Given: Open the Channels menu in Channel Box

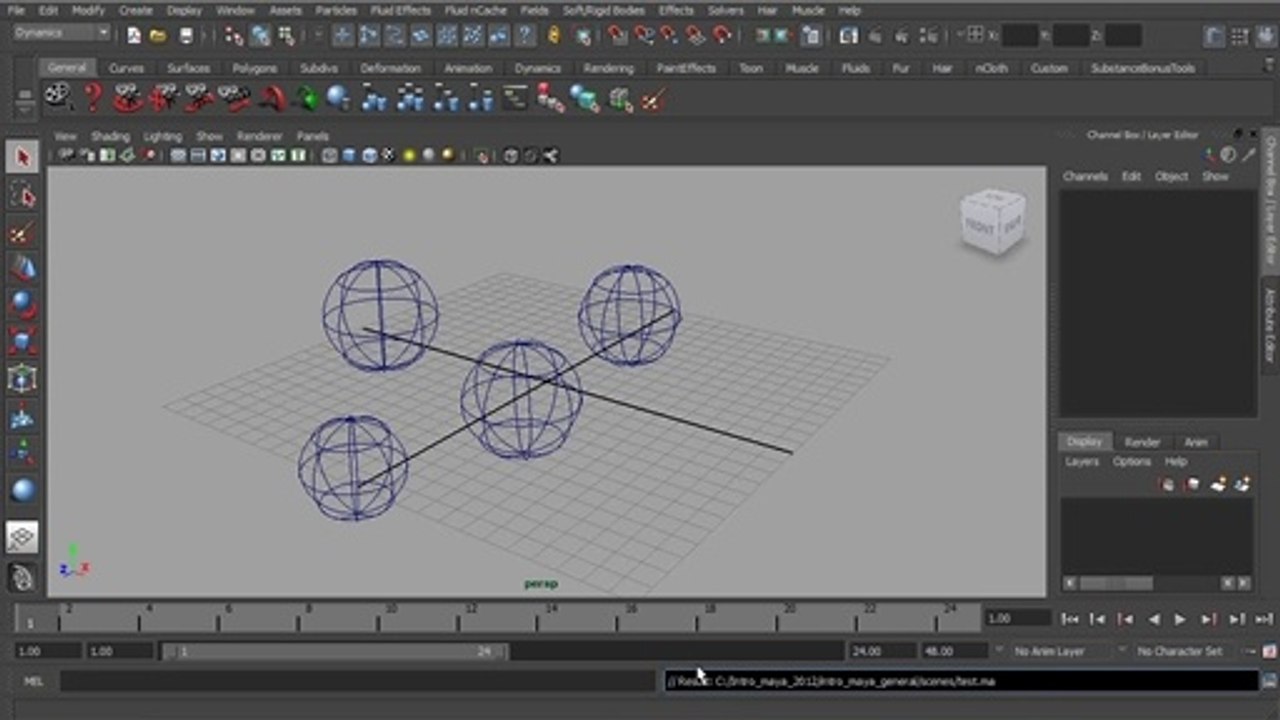Looking at the screenshot, I should [1085, 176].
